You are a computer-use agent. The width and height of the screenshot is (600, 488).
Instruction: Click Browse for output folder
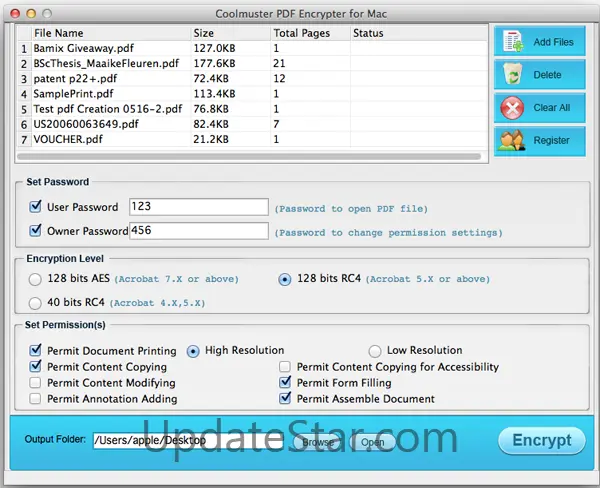click(317, 442)
